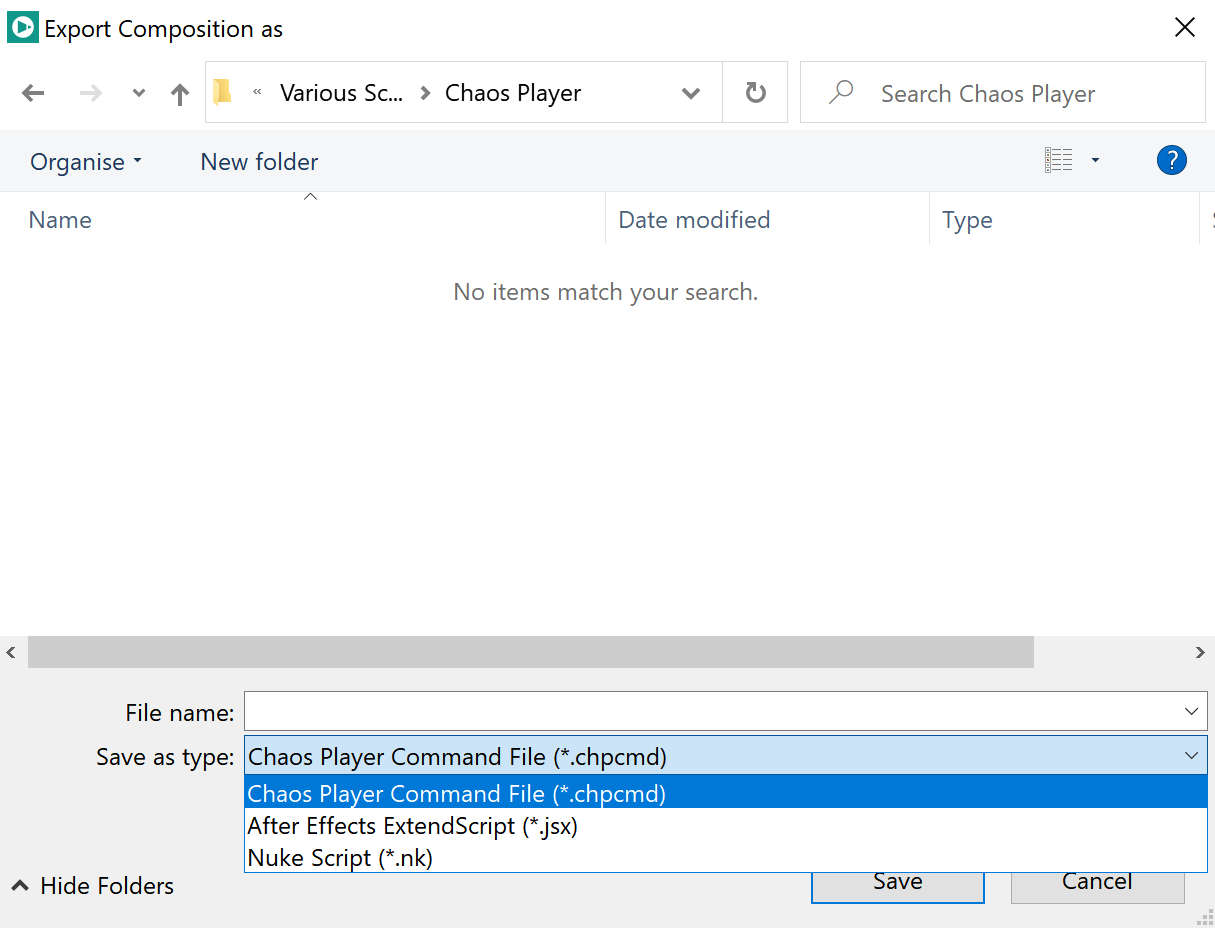Expand the File name dropdown arrow
1215x928 pixels.
pyautogui.click(x=1191, y=712)
